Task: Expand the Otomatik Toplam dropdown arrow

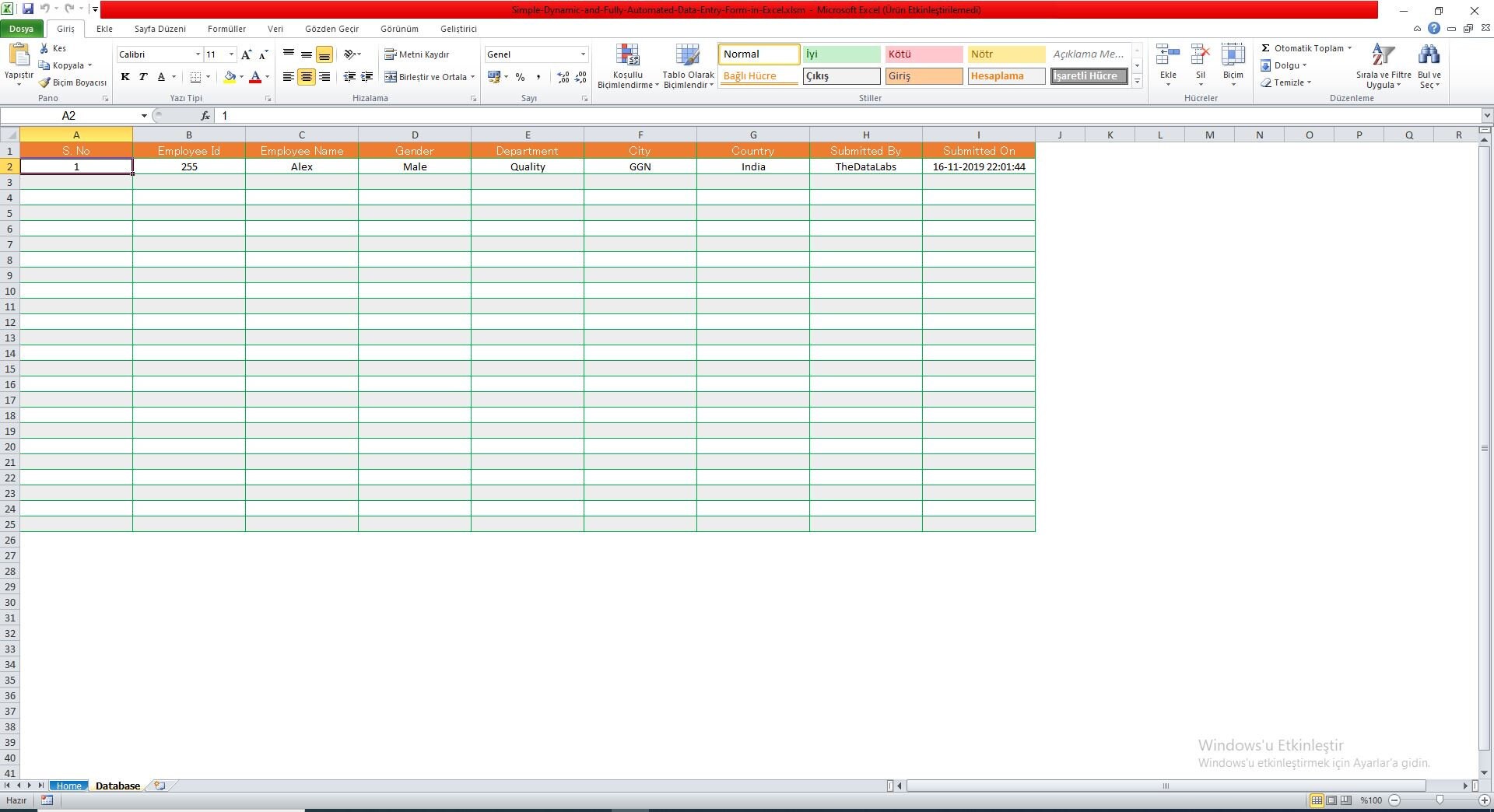Action: pos(1349,48)
